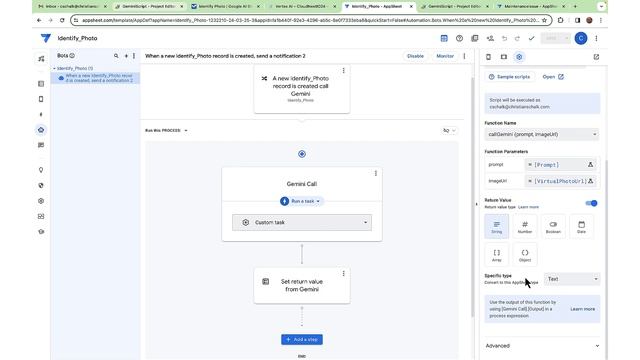Open the Chat apps section in sidebar
Image resolution: width=640 pixels, height=360 pixels.
pos(41,145)
